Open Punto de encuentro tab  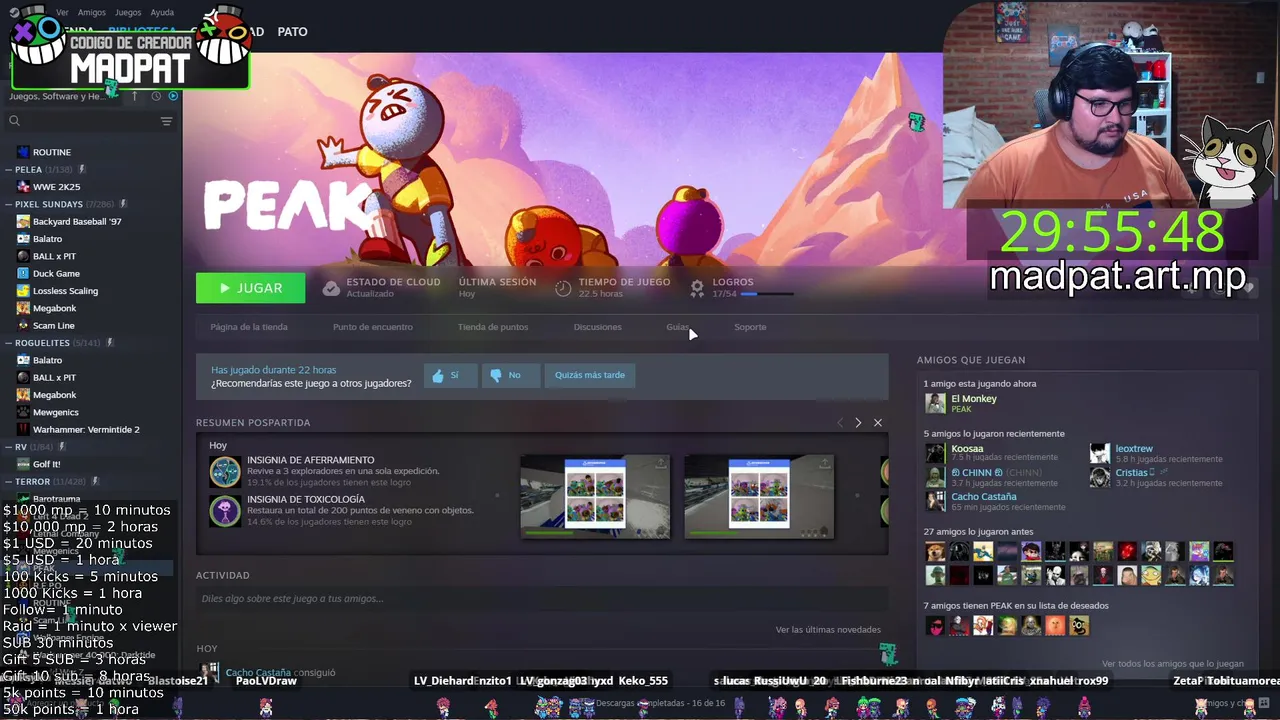(373, 327)
